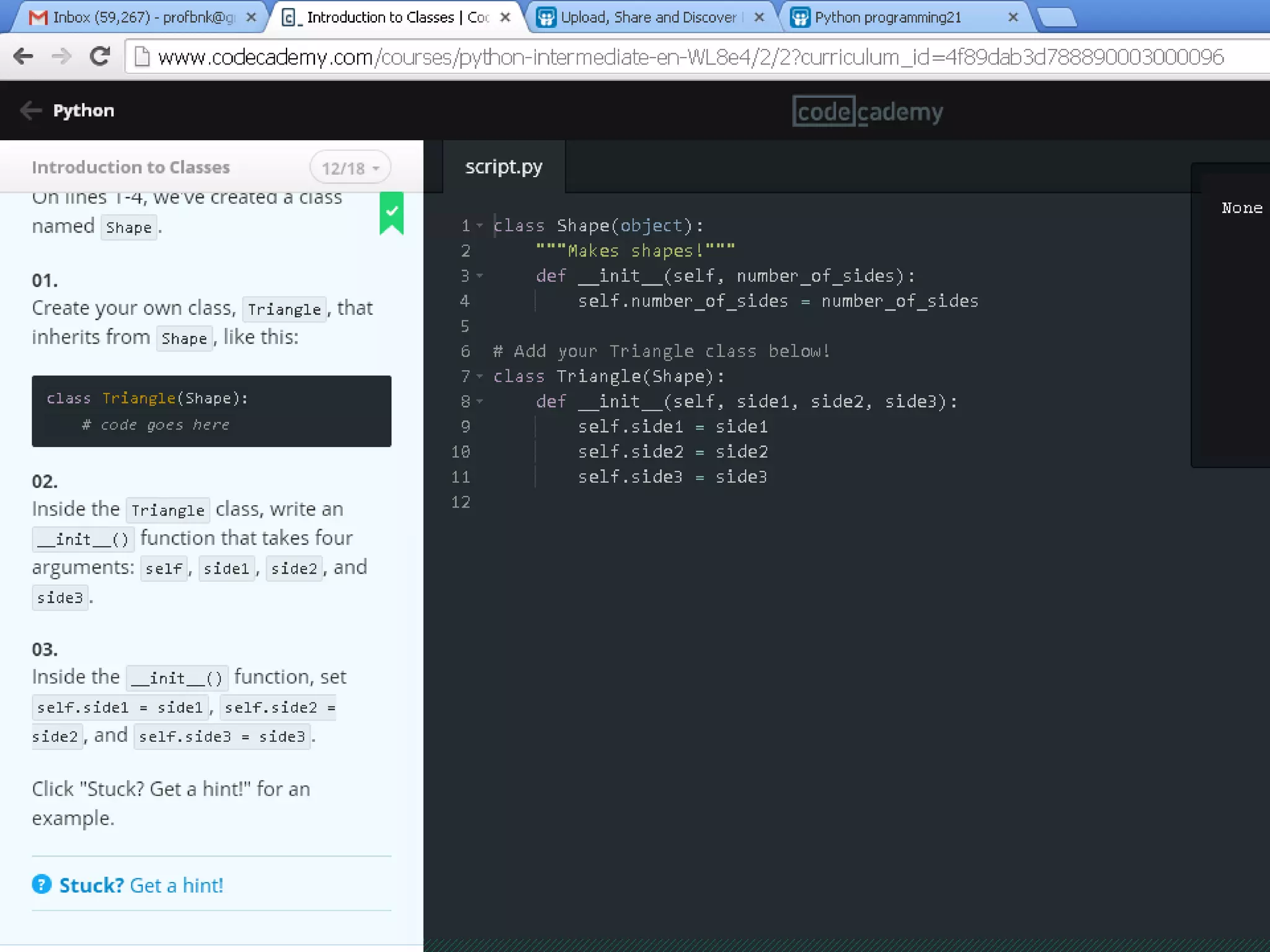
Task: Reload the page with refresh icon
Action: 100,56
